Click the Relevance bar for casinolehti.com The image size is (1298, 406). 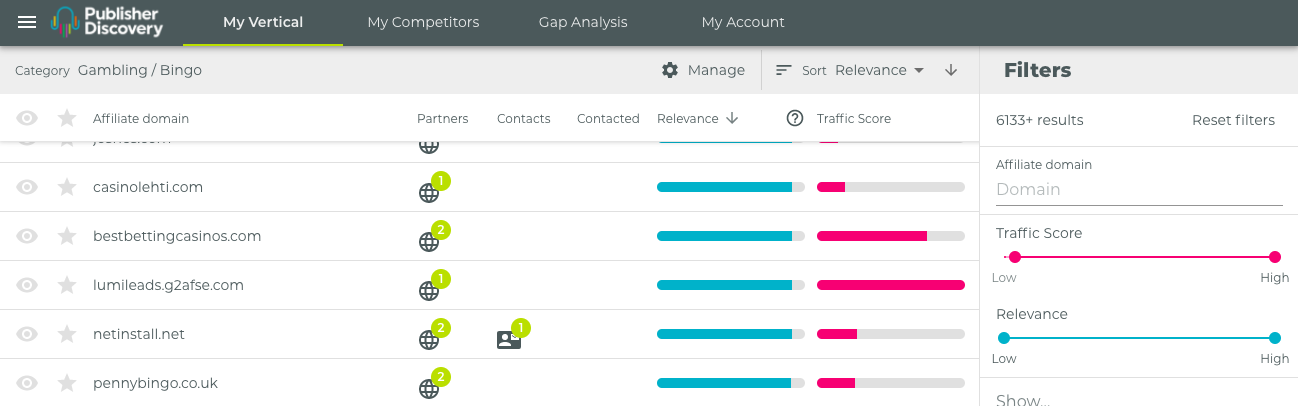point(731,187)
